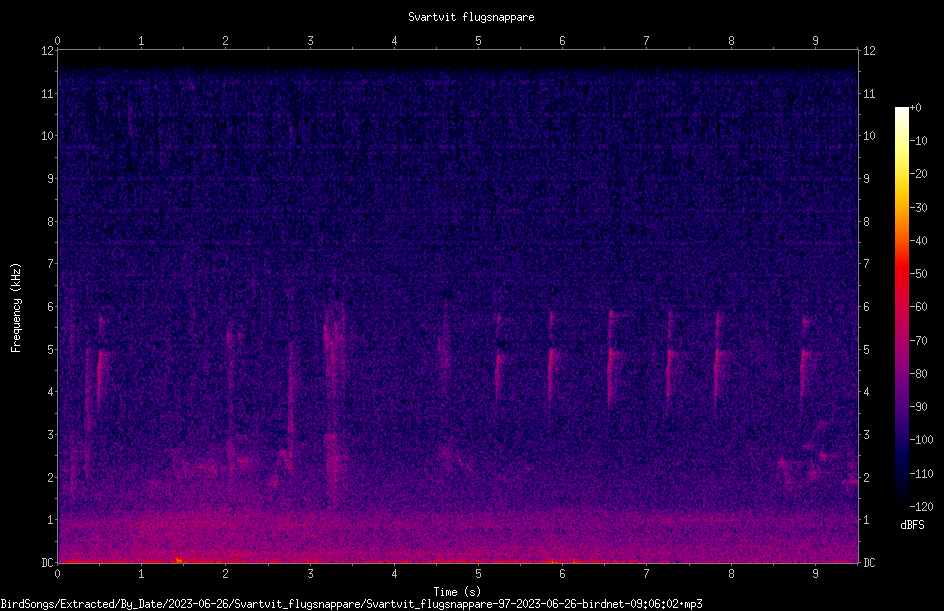Click '10' on the left frequency axis
Screen dimensions: 944x611
(48, 136)
